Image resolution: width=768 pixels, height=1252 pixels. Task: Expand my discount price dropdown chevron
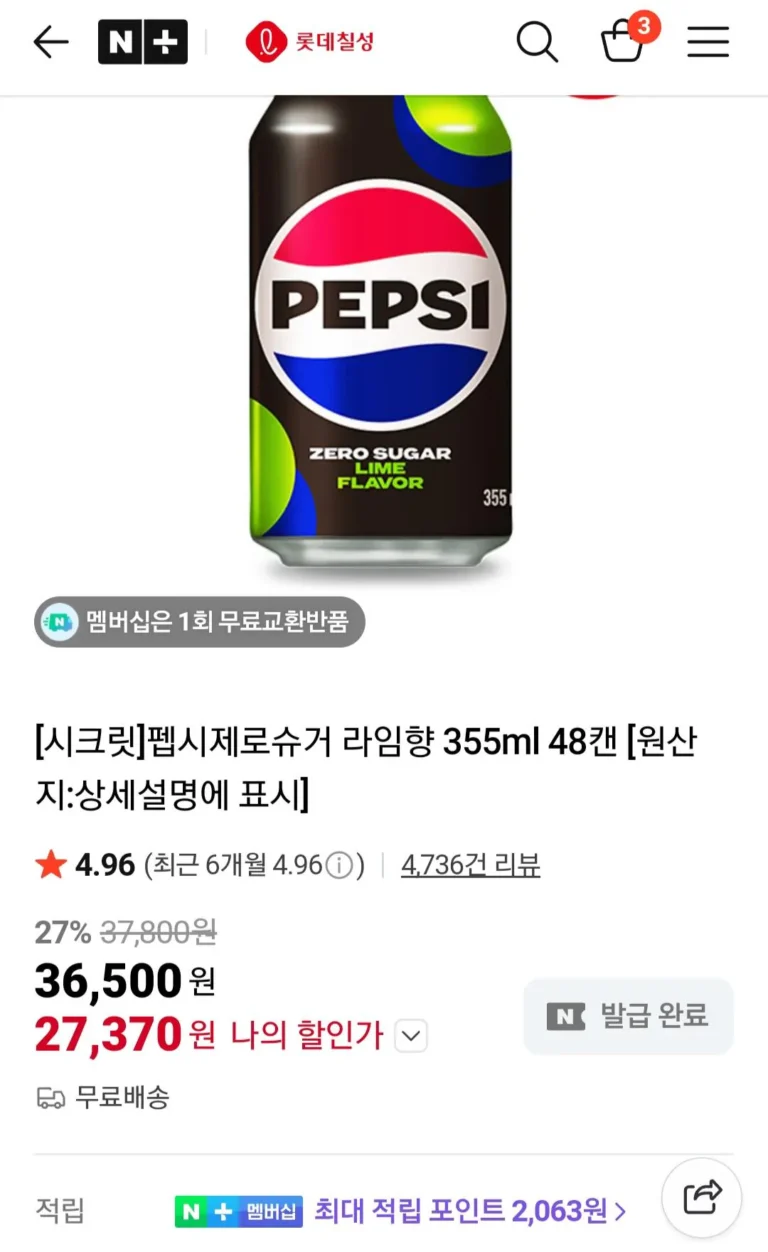pyautogui.click(x=411, y=1036)
